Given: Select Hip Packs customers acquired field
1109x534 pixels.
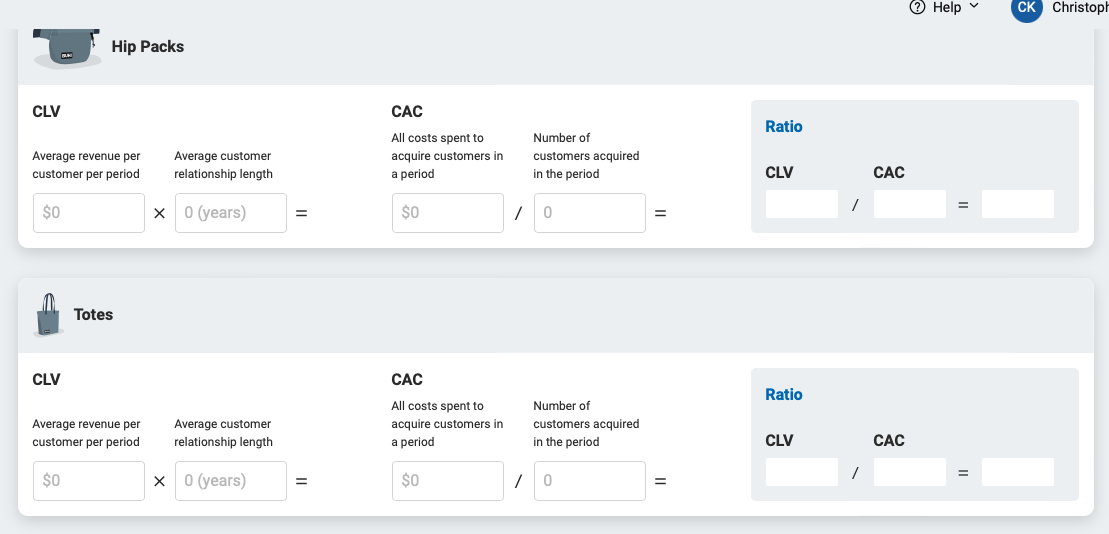Looking at the screenshot, I should click(590, 213).
